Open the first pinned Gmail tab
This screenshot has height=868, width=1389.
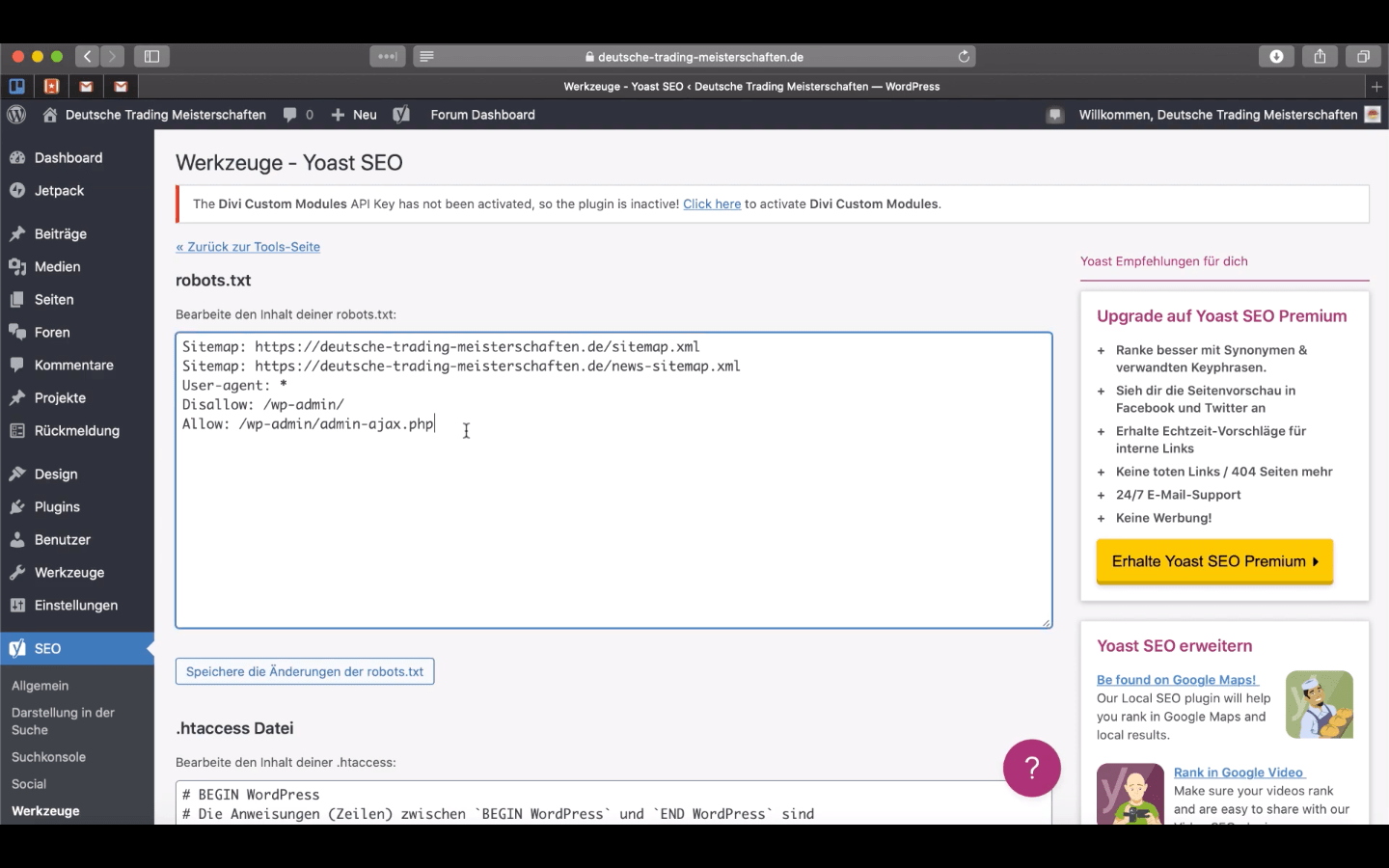[86, 86]
